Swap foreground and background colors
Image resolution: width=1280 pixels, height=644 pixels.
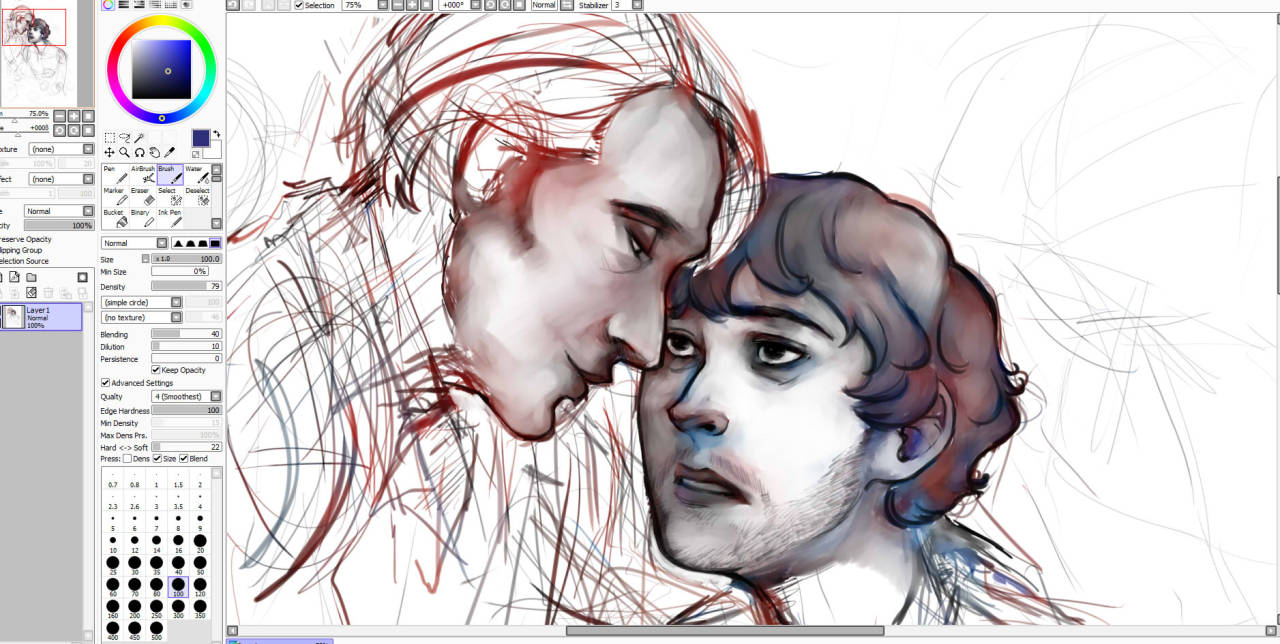(218, 134)
